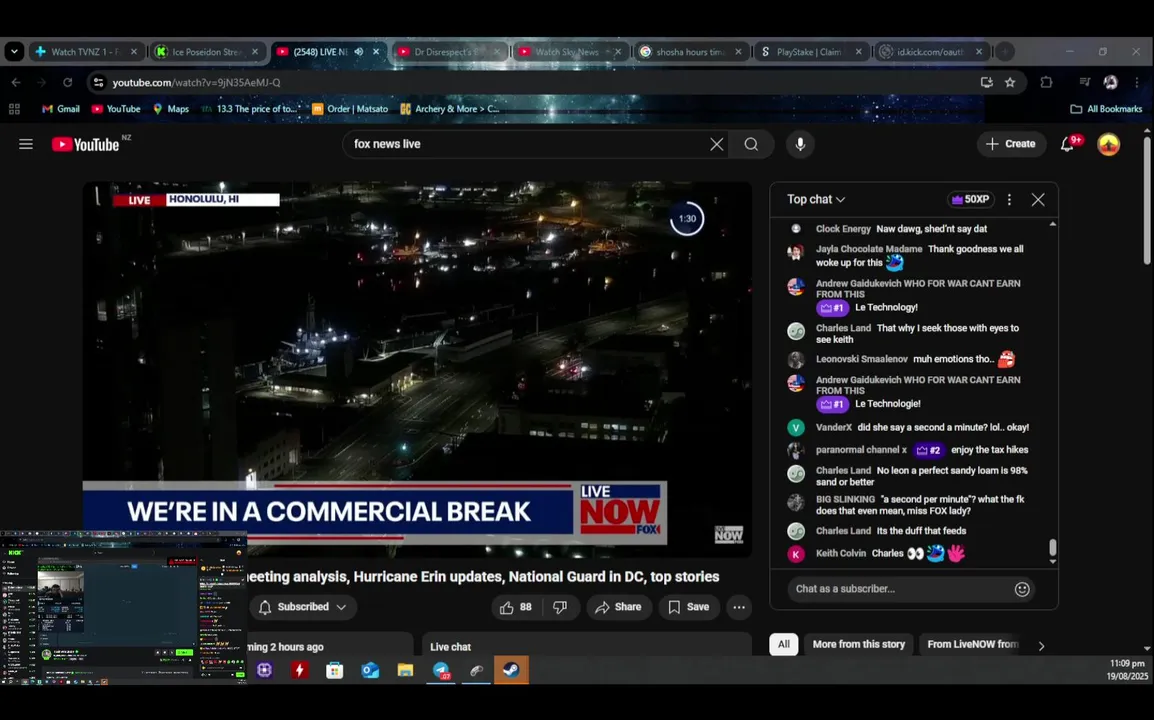Image resolution: width=1154 pixels, height=720 pixels.
Task: Expand the Top chat mode dropdown
Action: coord(816,200)
